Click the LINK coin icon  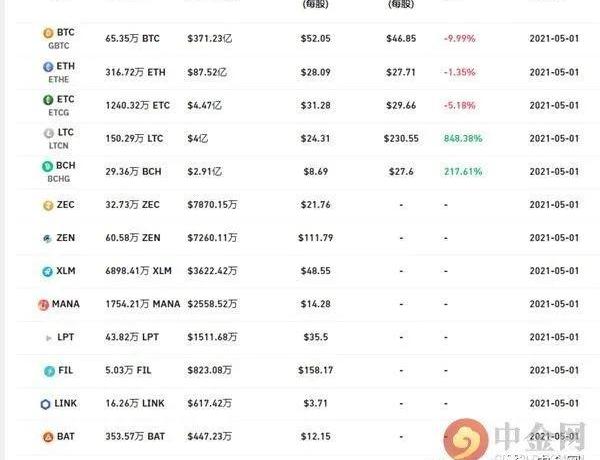[47, 404]
